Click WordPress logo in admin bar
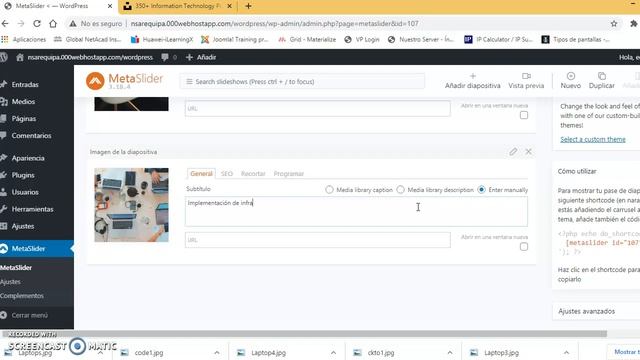Screen dimensions: 640x360 coord(4,57)
